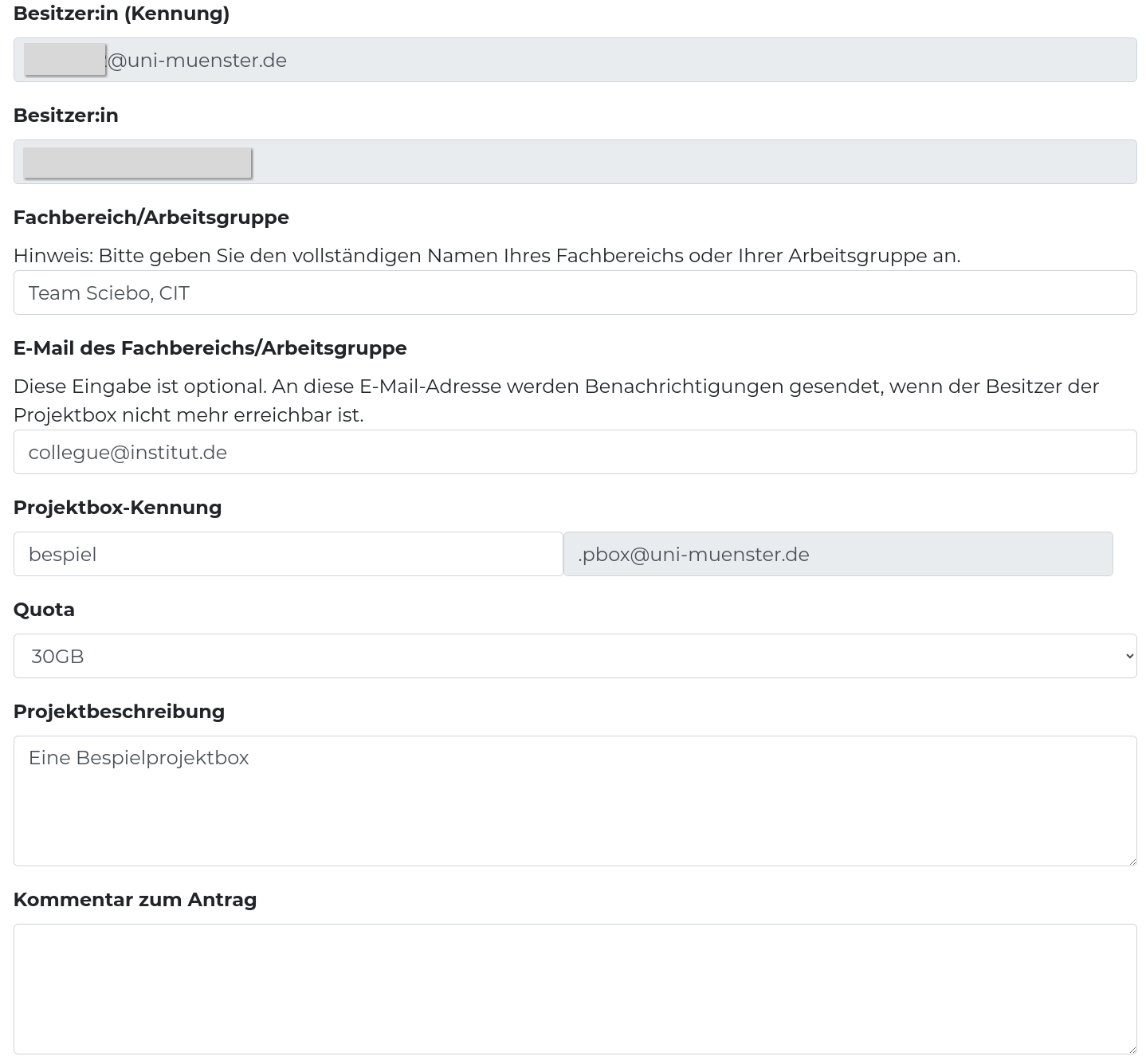Screen dimensions: 1146x1064
Task: Click the .pbox@uni-muenster.de suffix box
Action: (838, 554)
